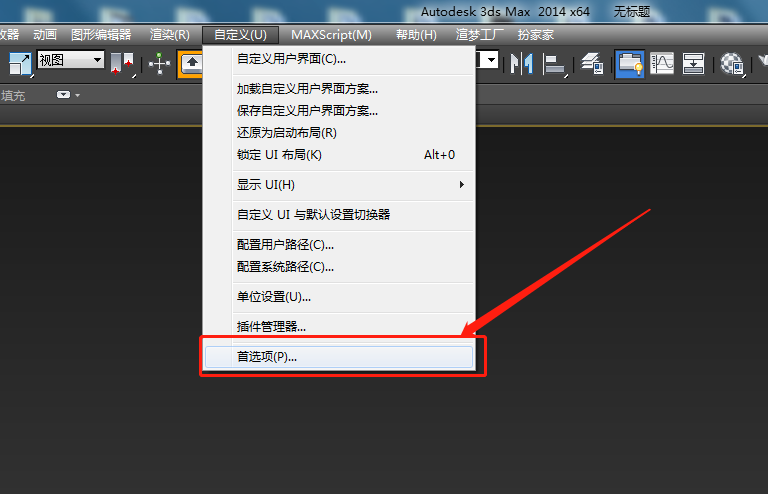The width and height of the screenshot is (768, 494).
Task: Click the Align tool icon
Action: click(554, 64)
